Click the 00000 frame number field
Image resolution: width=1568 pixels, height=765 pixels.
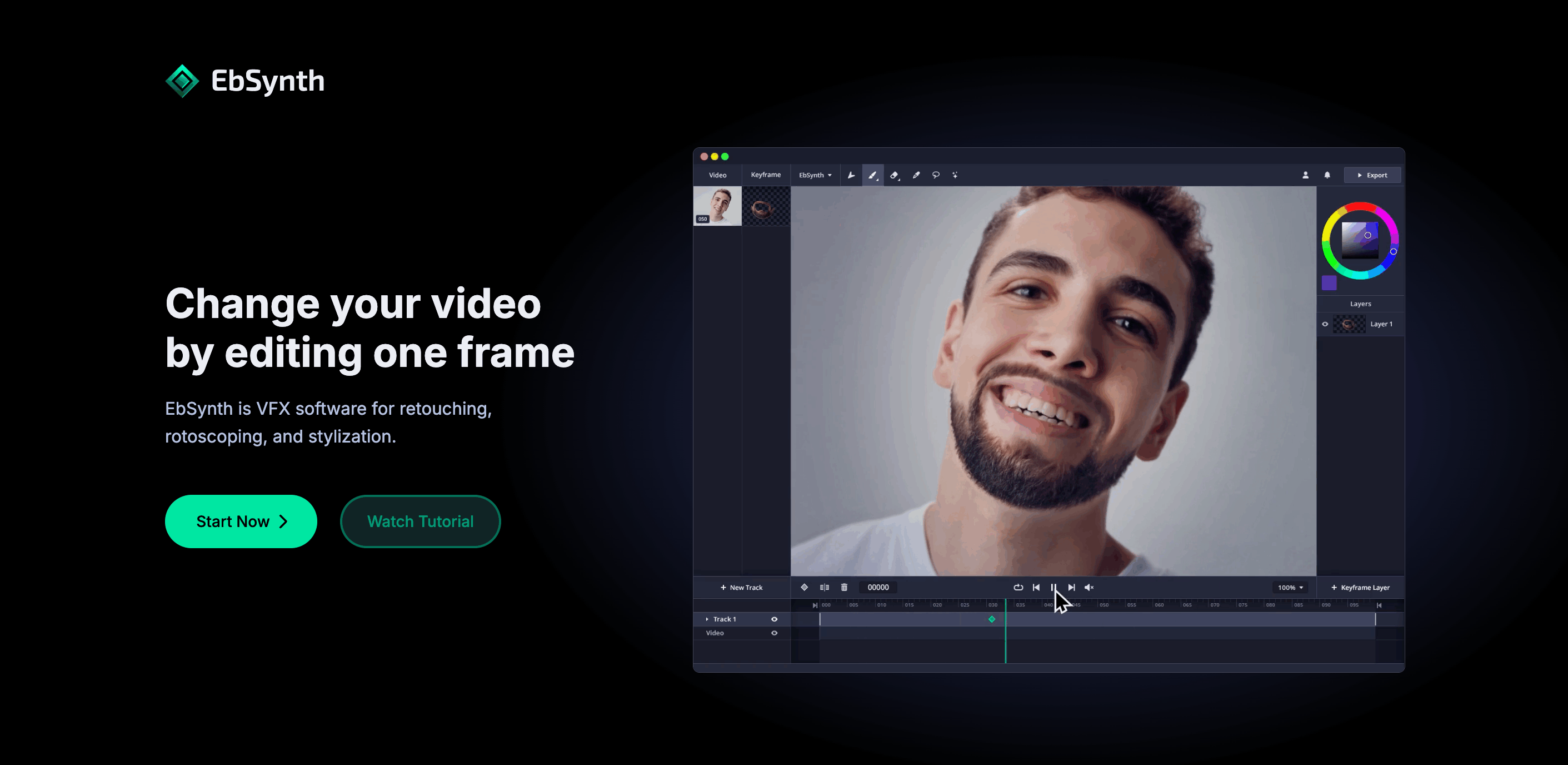(x=878, y=587)
